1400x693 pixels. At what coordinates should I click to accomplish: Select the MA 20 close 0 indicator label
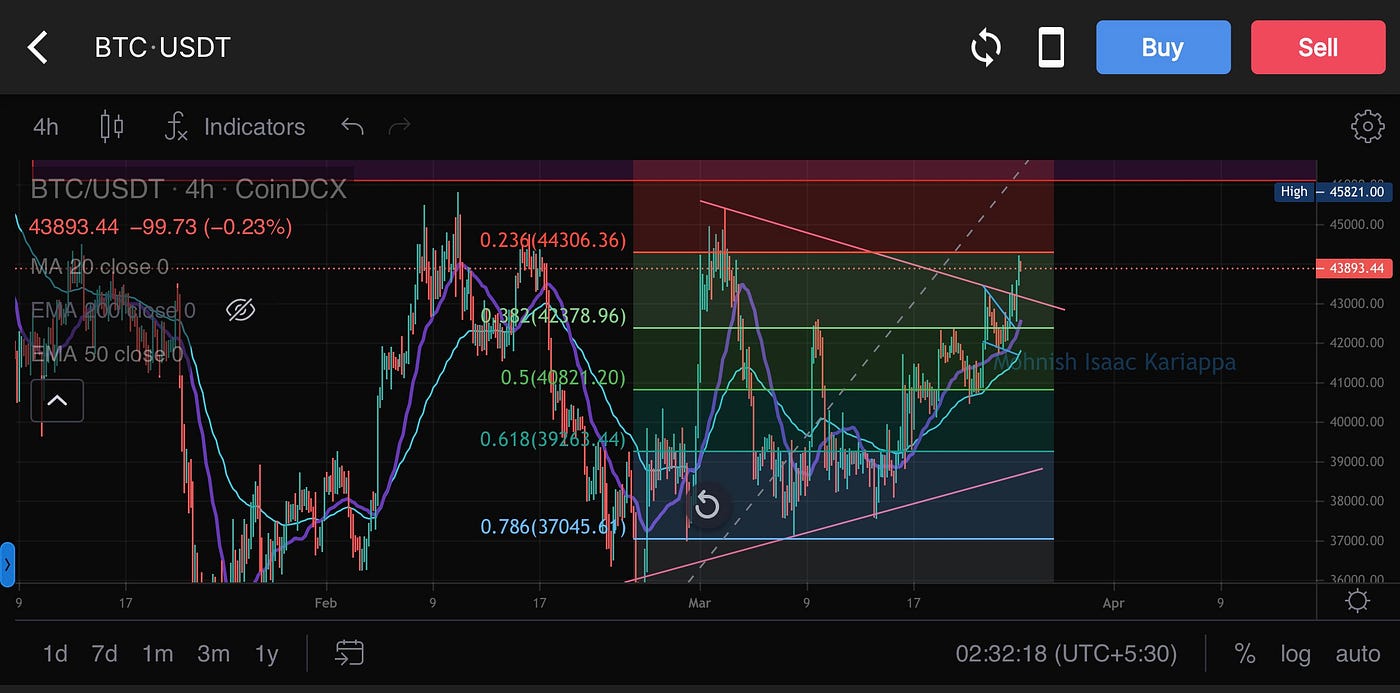[x=99, y=267]
